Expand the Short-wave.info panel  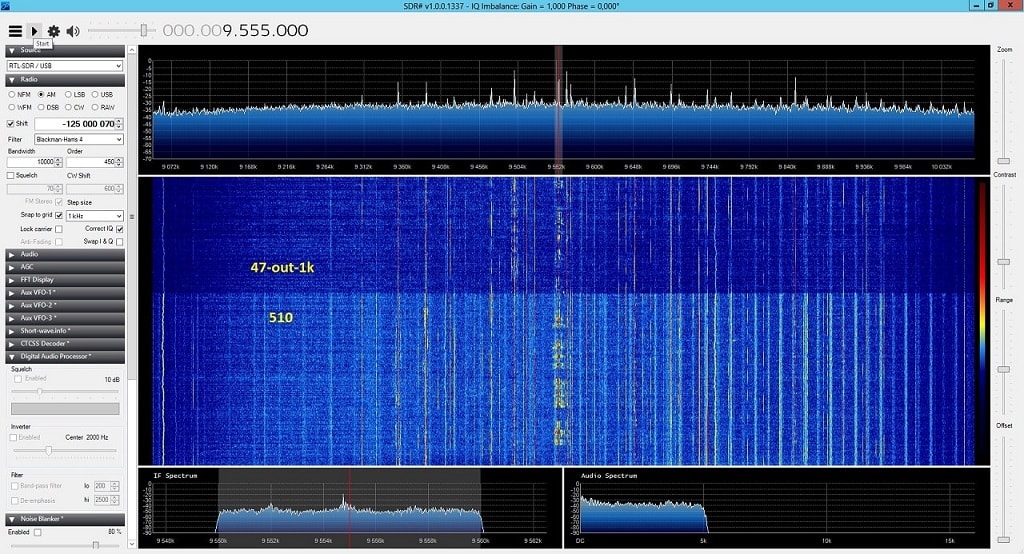tap(65, 331)
